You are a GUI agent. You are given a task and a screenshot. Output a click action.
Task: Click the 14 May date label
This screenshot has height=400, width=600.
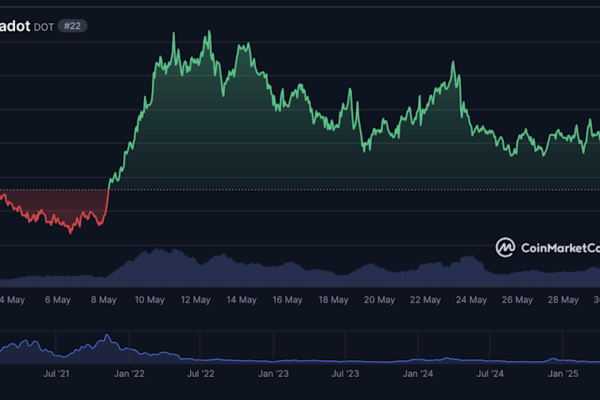[x=241, y=300]
